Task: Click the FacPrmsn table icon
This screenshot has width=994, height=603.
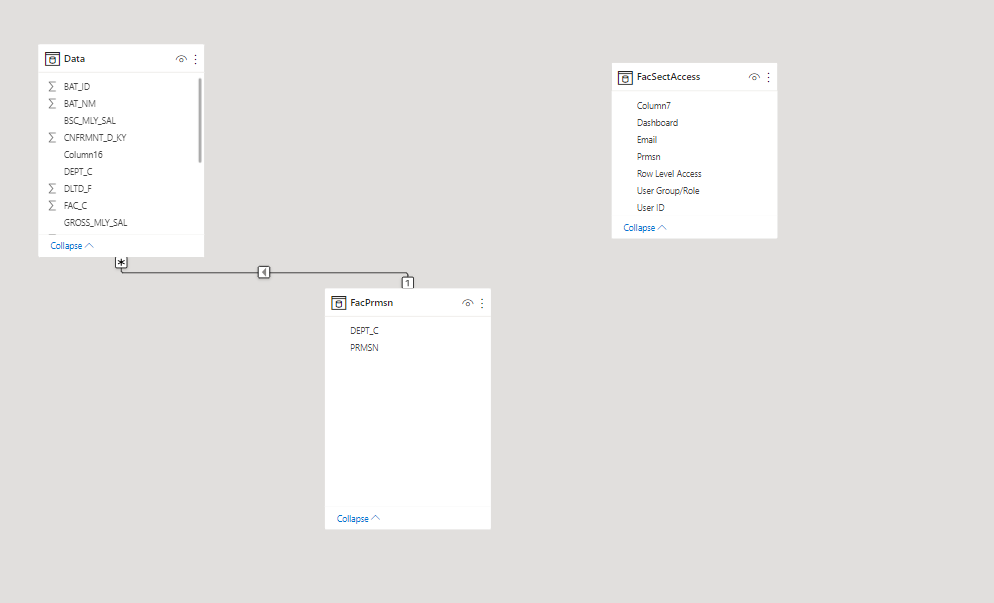Action: pyautogui.click(x=339, y=303)
